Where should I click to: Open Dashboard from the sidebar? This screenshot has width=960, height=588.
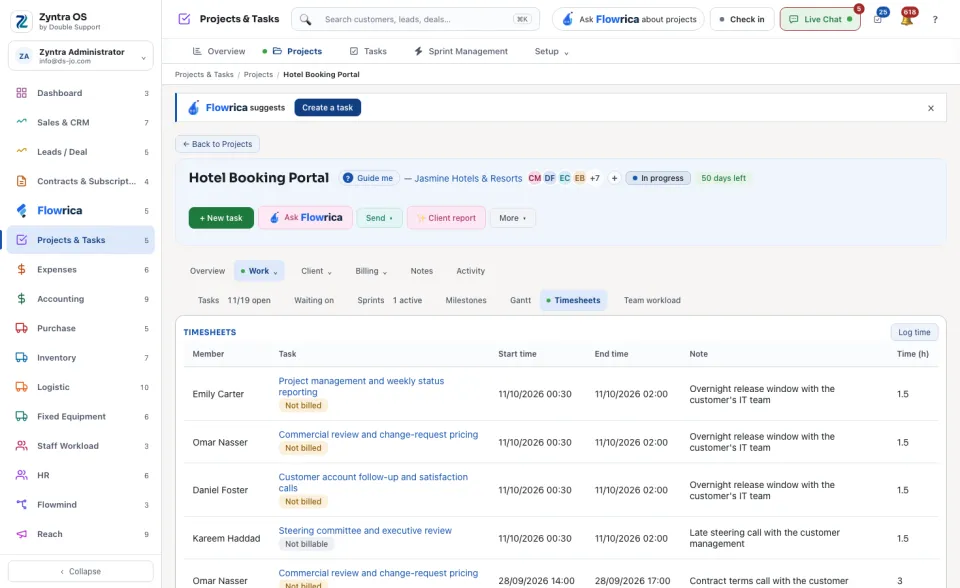click(x=81, y=93)
